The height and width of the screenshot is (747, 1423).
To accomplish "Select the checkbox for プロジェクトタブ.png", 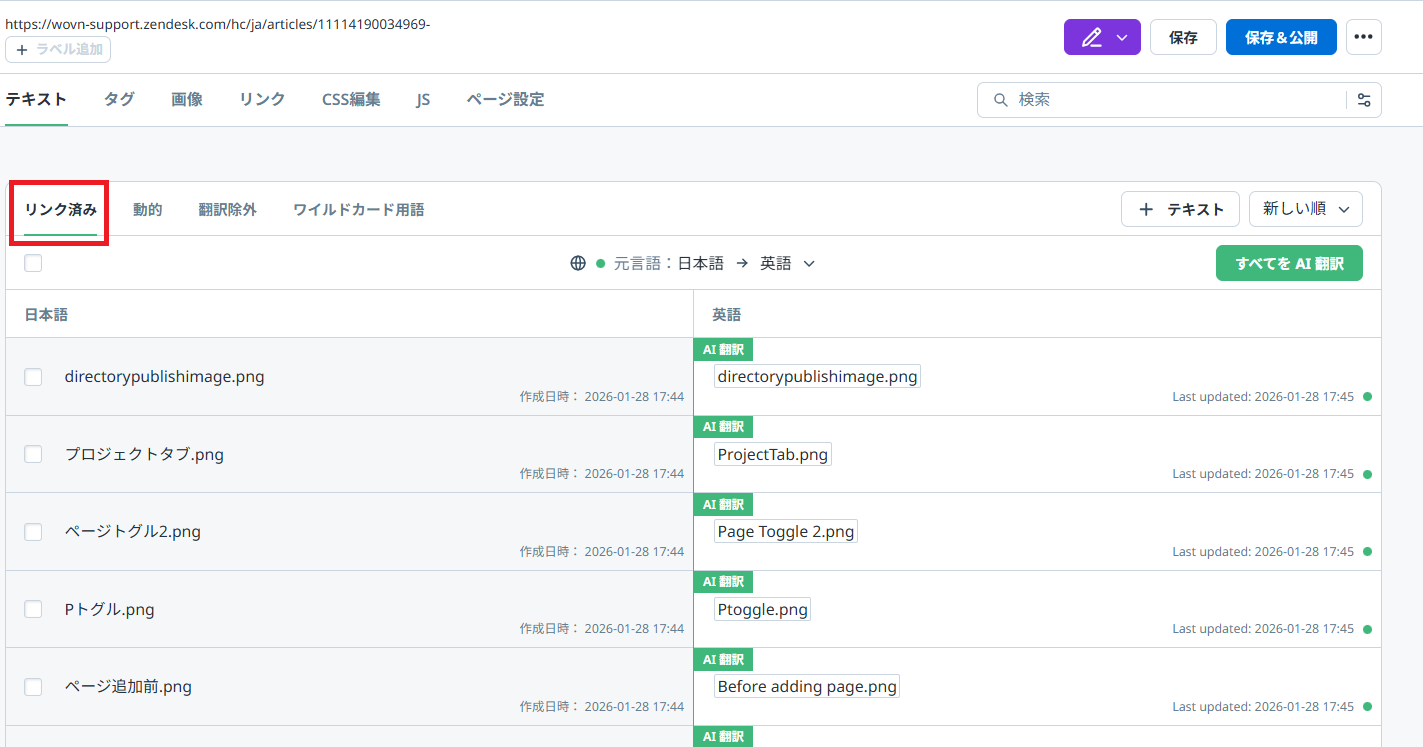I will click(x=33, y=454).
